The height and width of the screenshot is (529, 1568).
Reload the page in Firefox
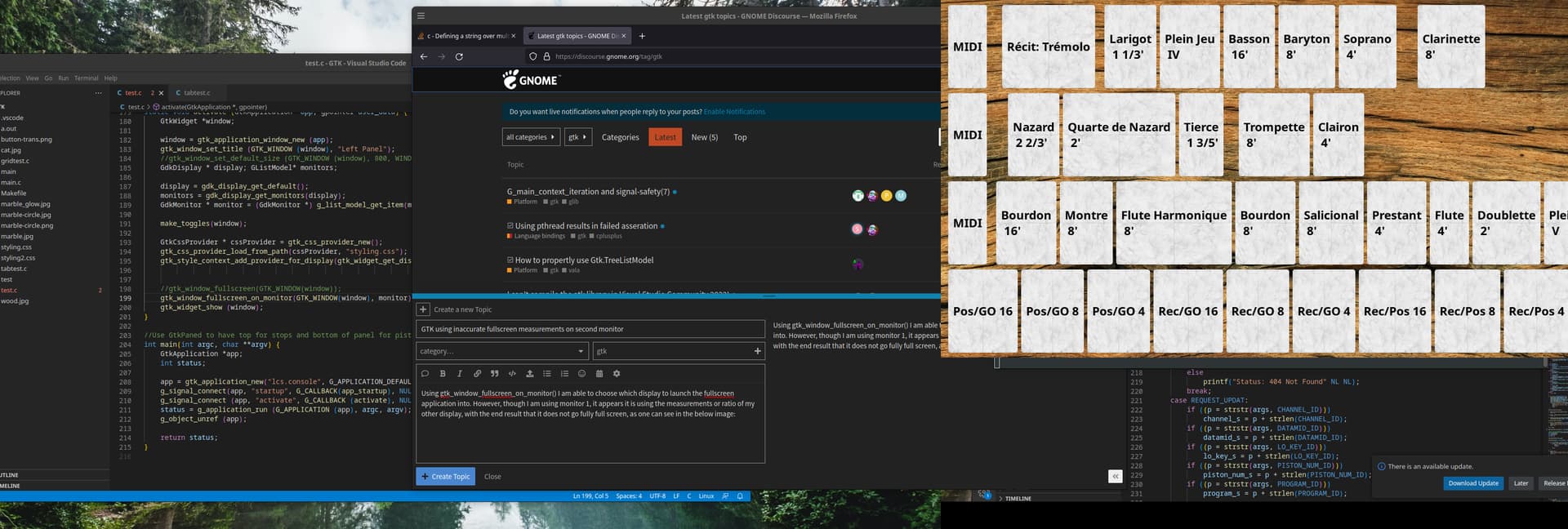(459, 56)
